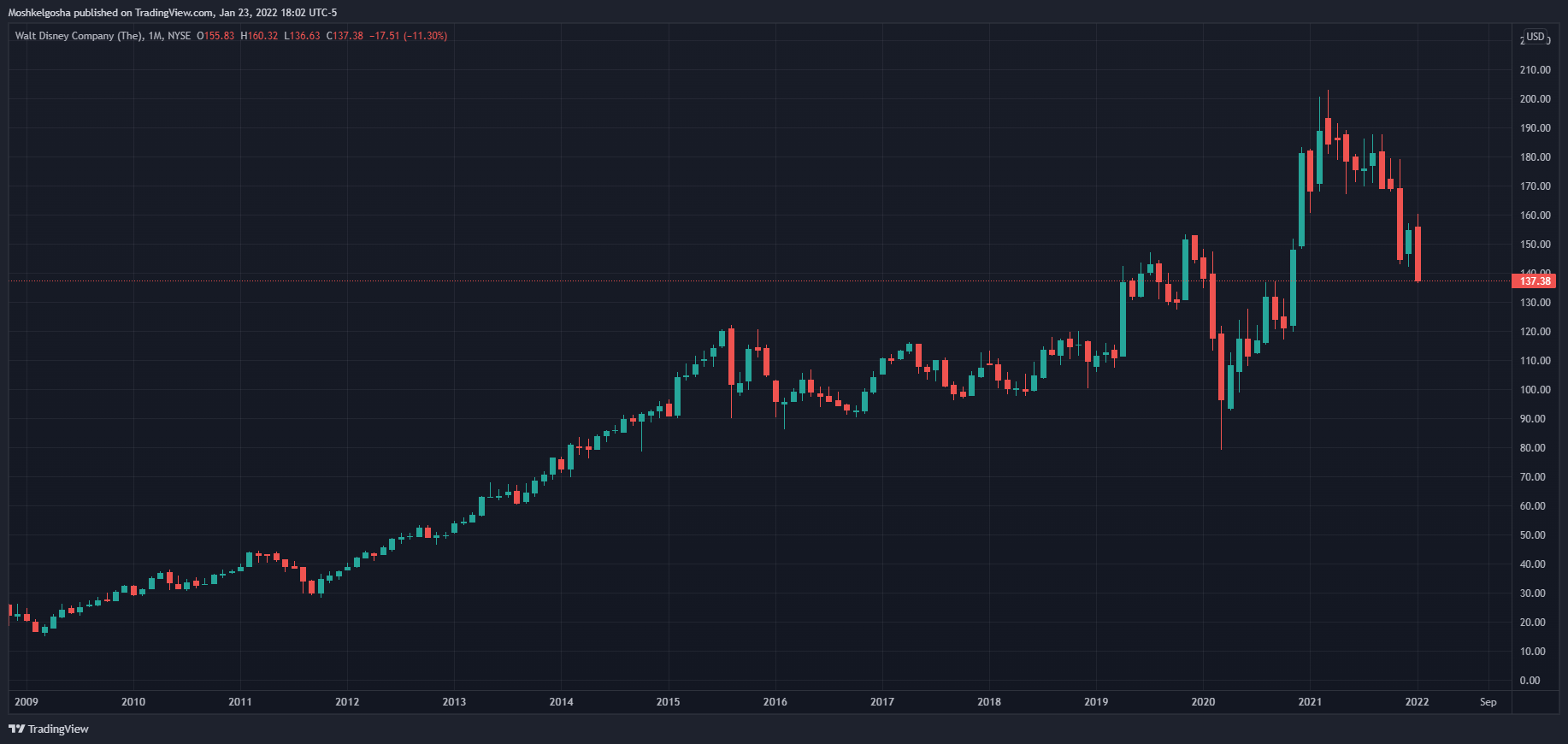Click the close value C137.38
This screenshot has height=744, width=1568.
click(x=345, y=36)
